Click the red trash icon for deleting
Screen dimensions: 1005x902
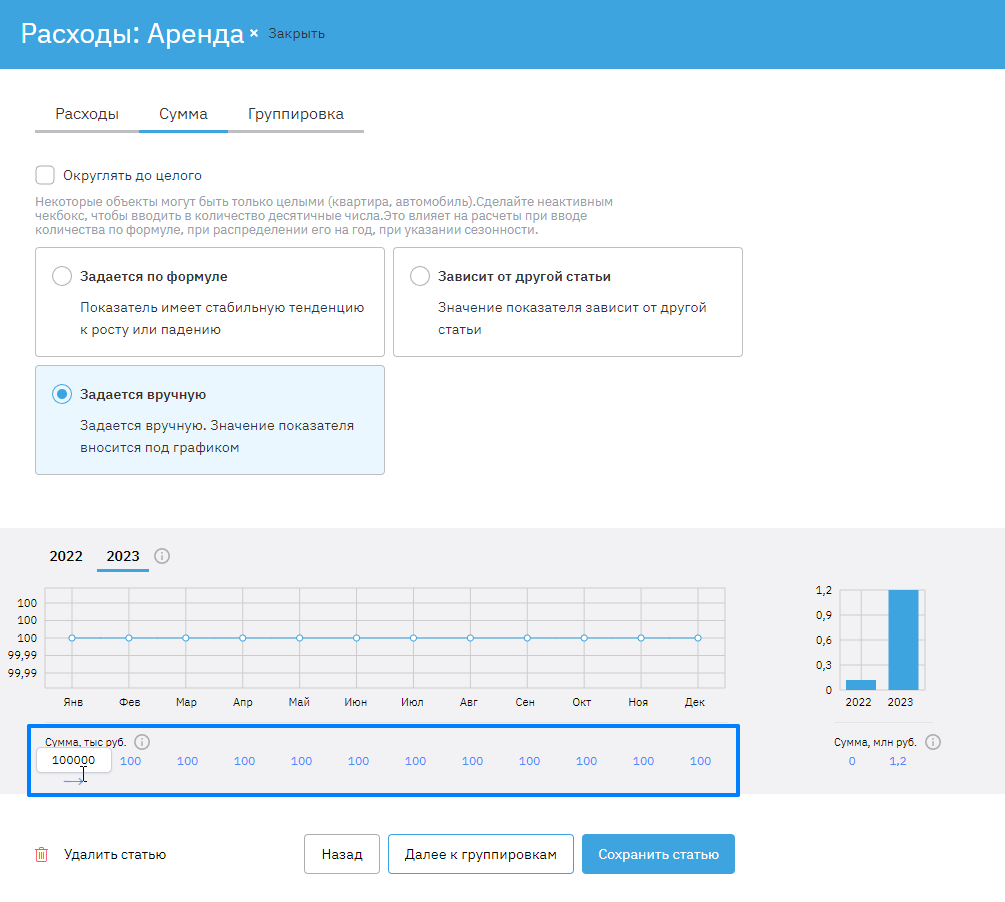[41, 855]
